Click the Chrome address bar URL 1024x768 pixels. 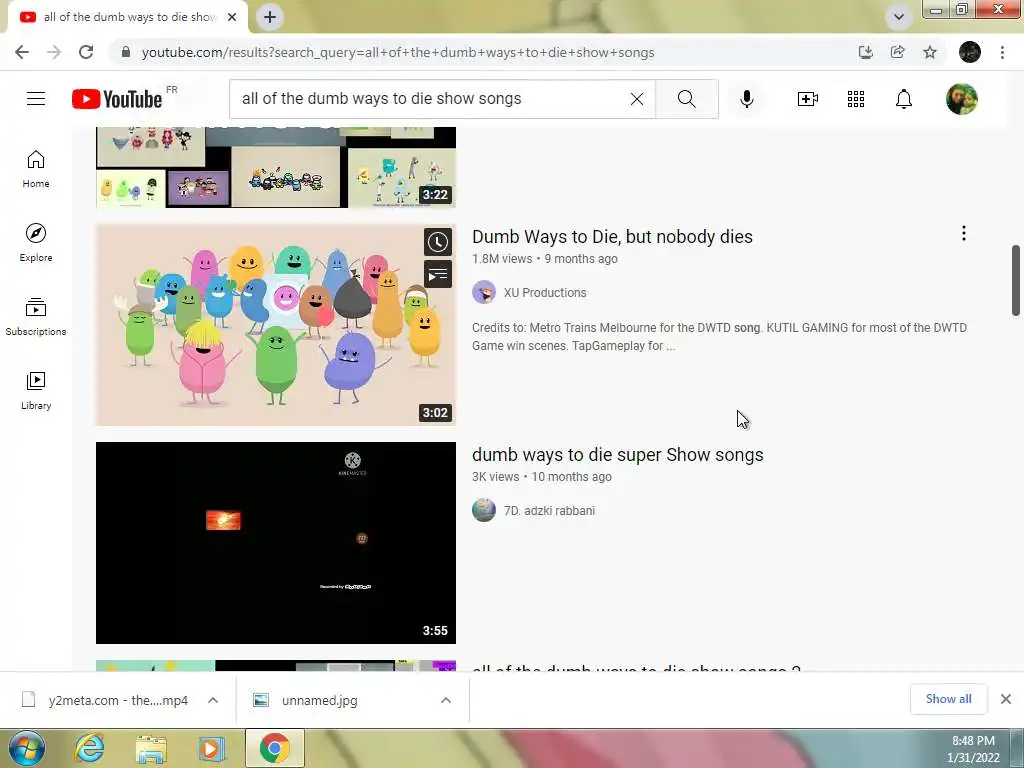tap(398, 52)
